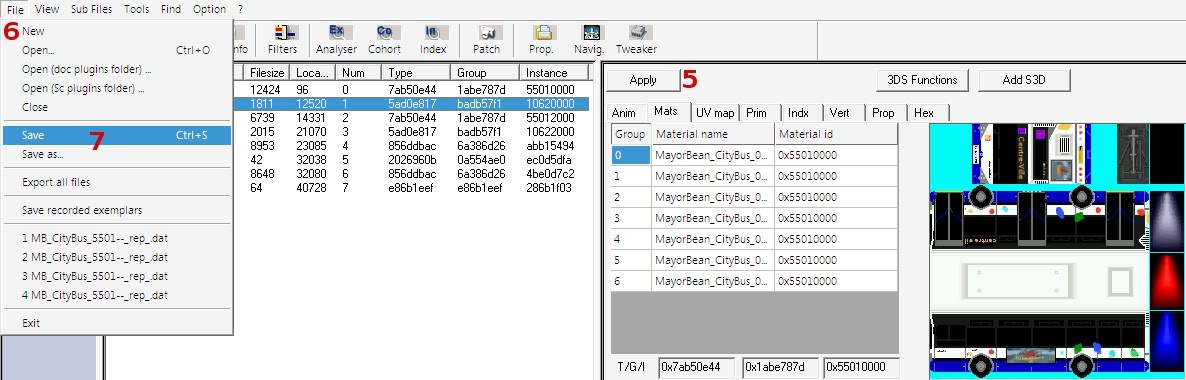Select file row with instance 55010000

[x=411, y=89]
